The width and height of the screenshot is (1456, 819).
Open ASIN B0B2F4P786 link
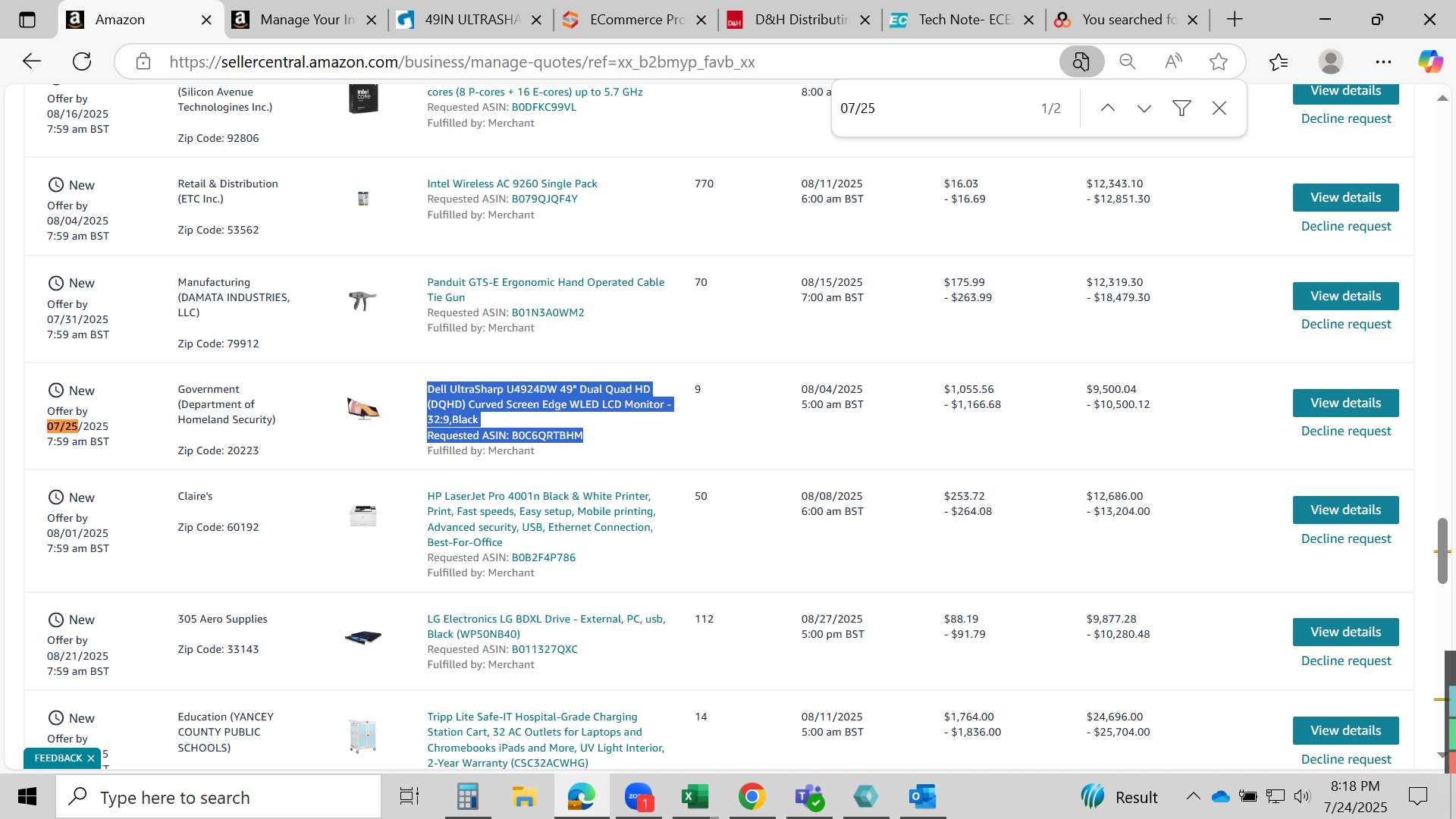click(x=544, y=557)
